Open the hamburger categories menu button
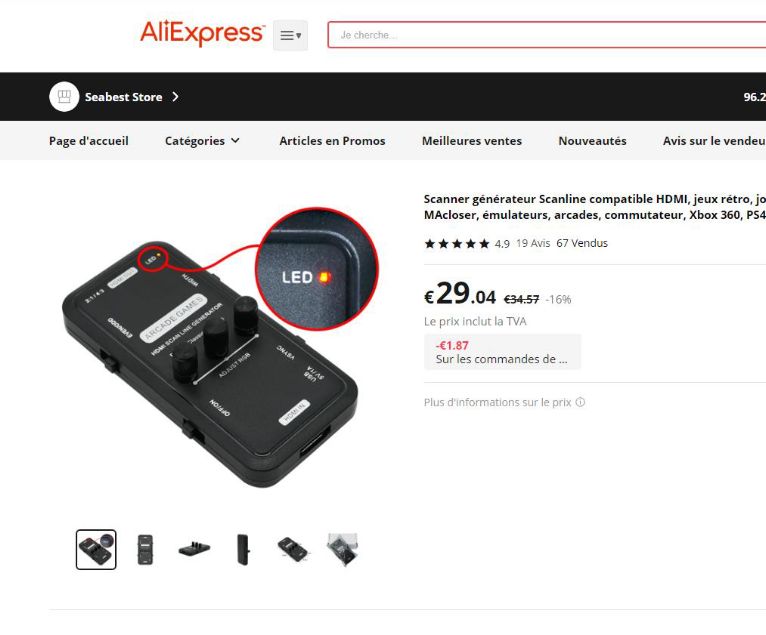The image size is (766, 635). point(290,35)
